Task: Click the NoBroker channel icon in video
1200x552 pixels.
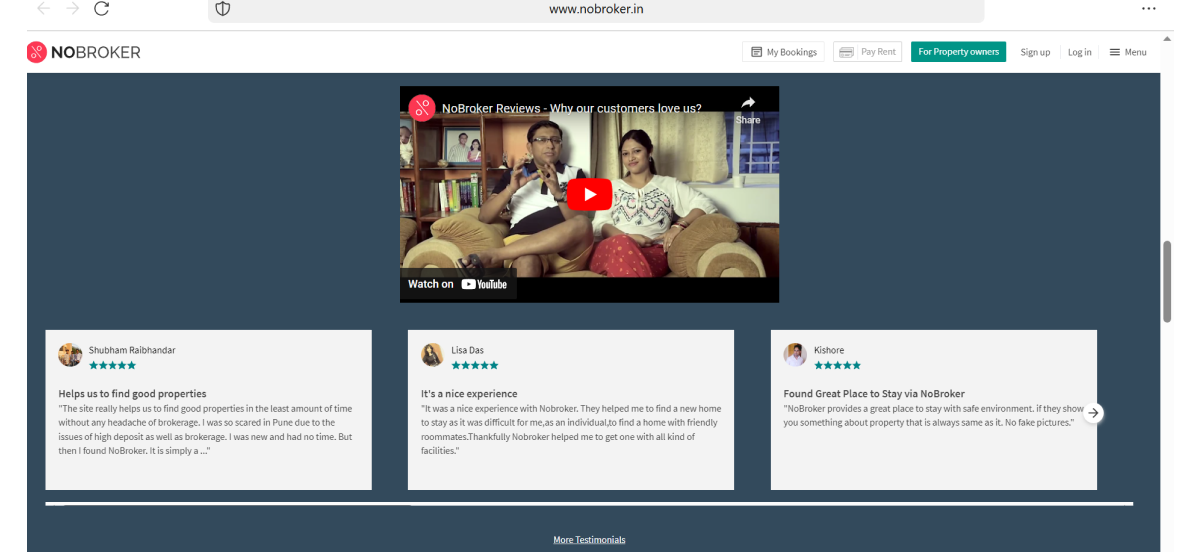Action: coord(422,108)
